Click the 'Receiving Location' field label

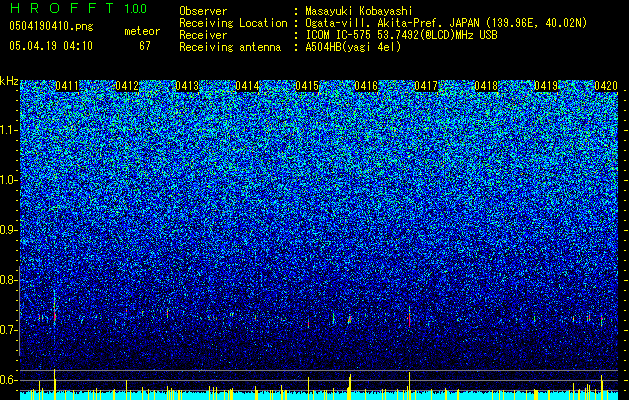click(x=233, y=23)
